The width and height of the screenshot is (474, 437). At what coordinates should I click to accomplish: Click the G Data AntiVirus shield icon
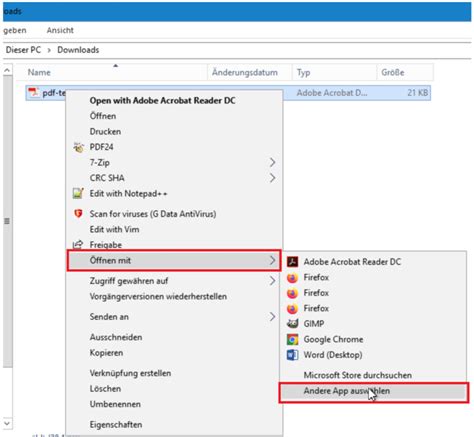(78, 213)
